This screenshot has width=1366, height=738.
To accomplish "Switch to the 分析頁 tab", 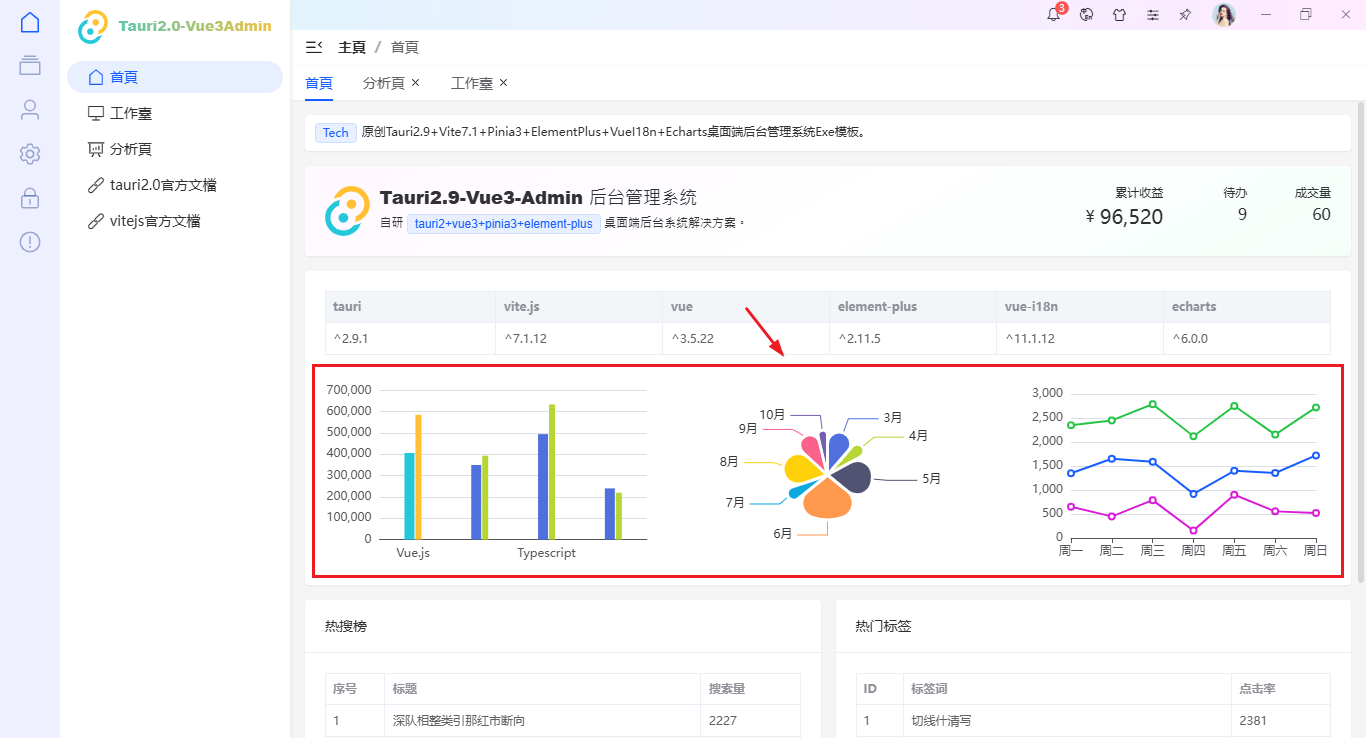I will click(x=384, y=83).
